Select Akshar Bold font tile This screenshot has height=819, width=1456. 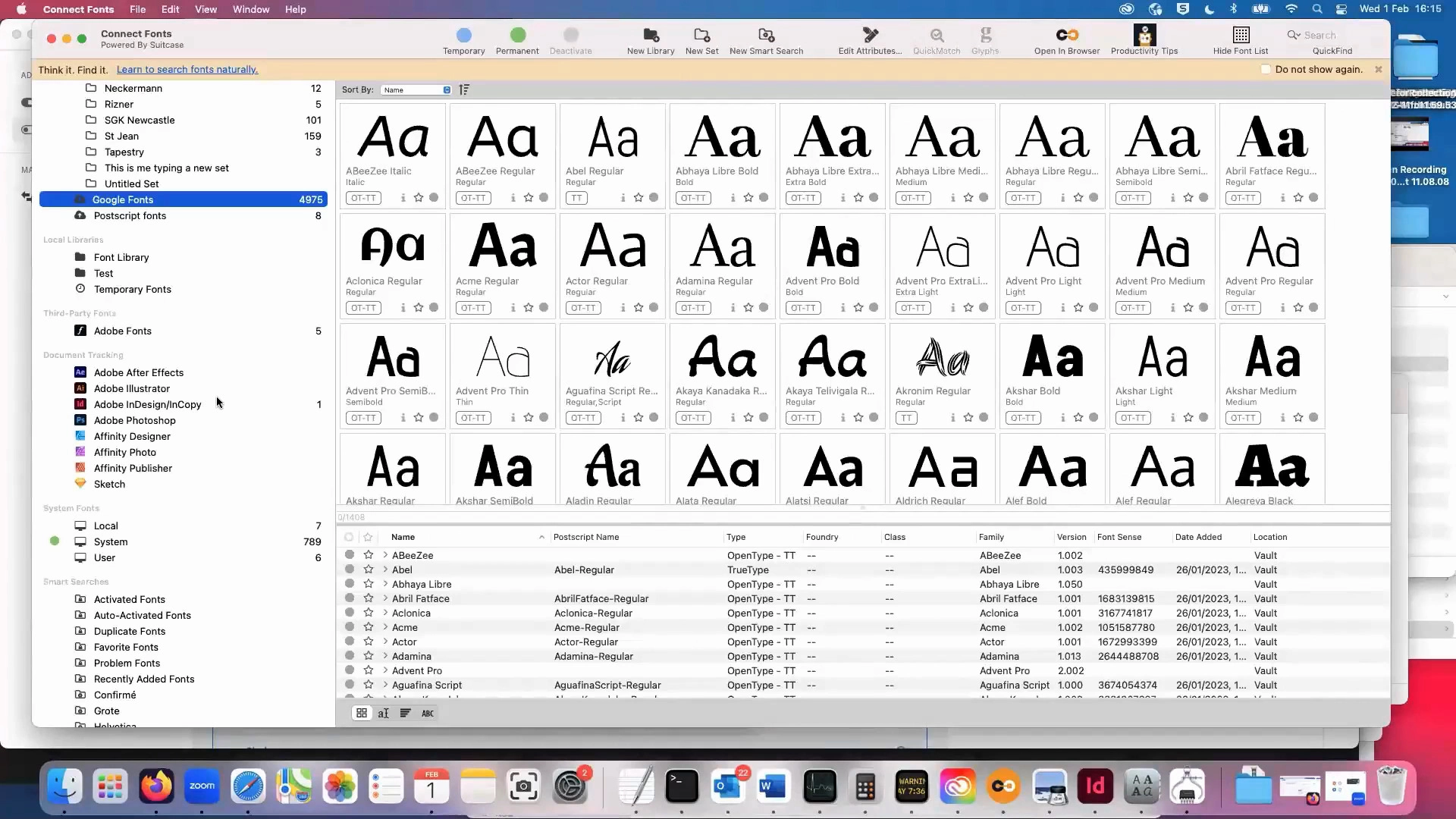1052,376
